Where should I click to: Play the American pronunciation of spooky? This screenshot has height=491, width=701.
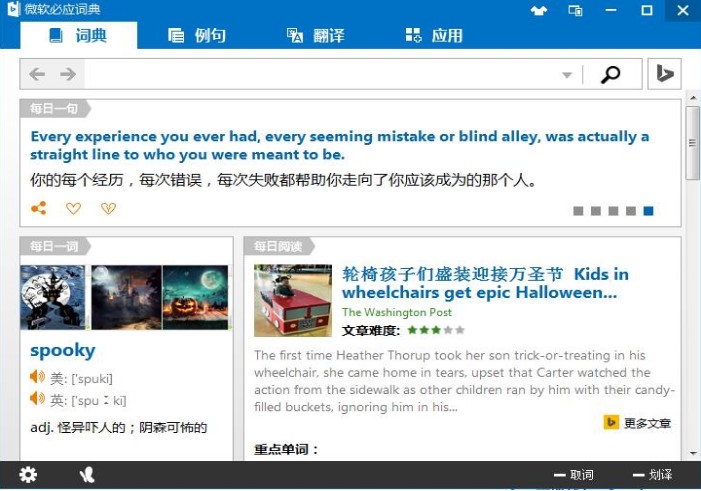(38, 377)
